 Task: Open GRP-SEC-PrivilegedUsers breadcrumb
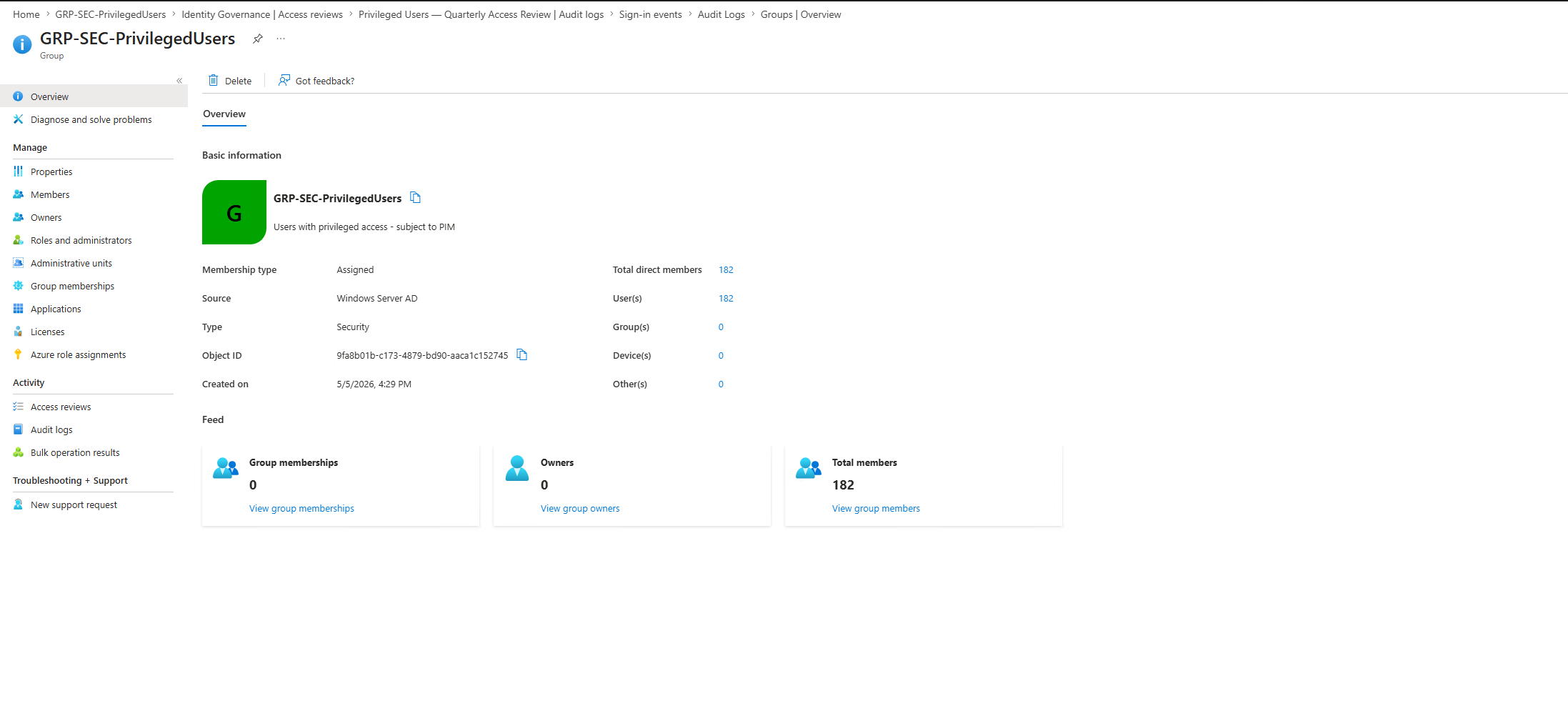pyautogui.click(x=111, y=14)
